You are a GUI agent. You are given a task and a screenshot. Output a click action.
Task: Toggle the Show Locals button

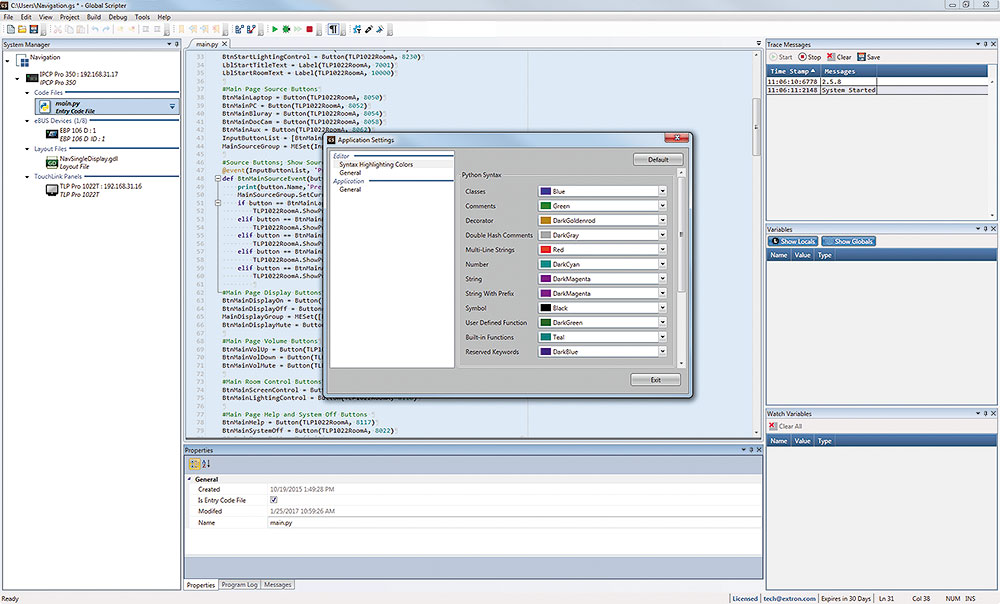point(793,242)
